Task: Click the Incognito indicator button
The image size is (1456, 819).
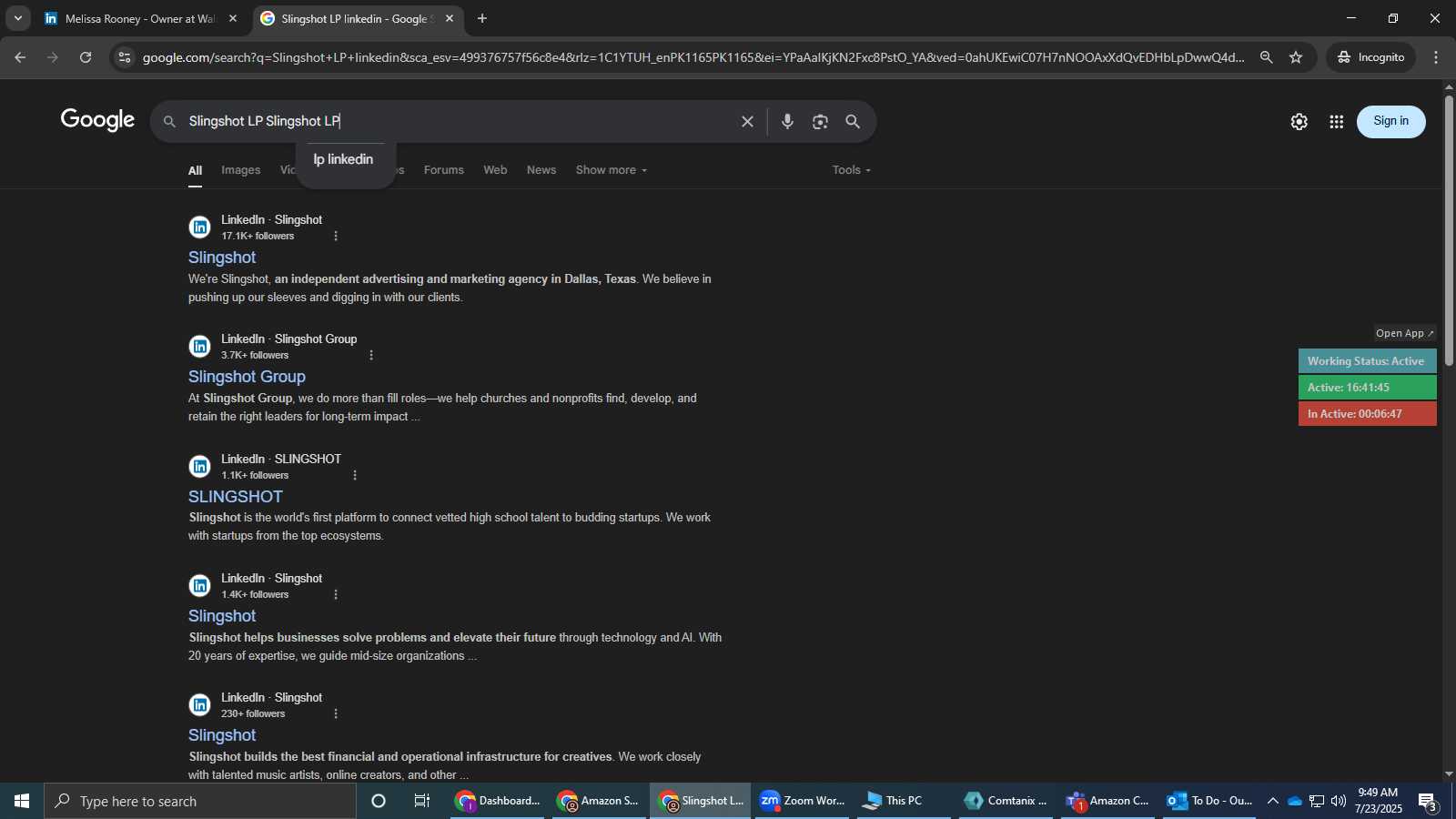Action: point(1370,57)
